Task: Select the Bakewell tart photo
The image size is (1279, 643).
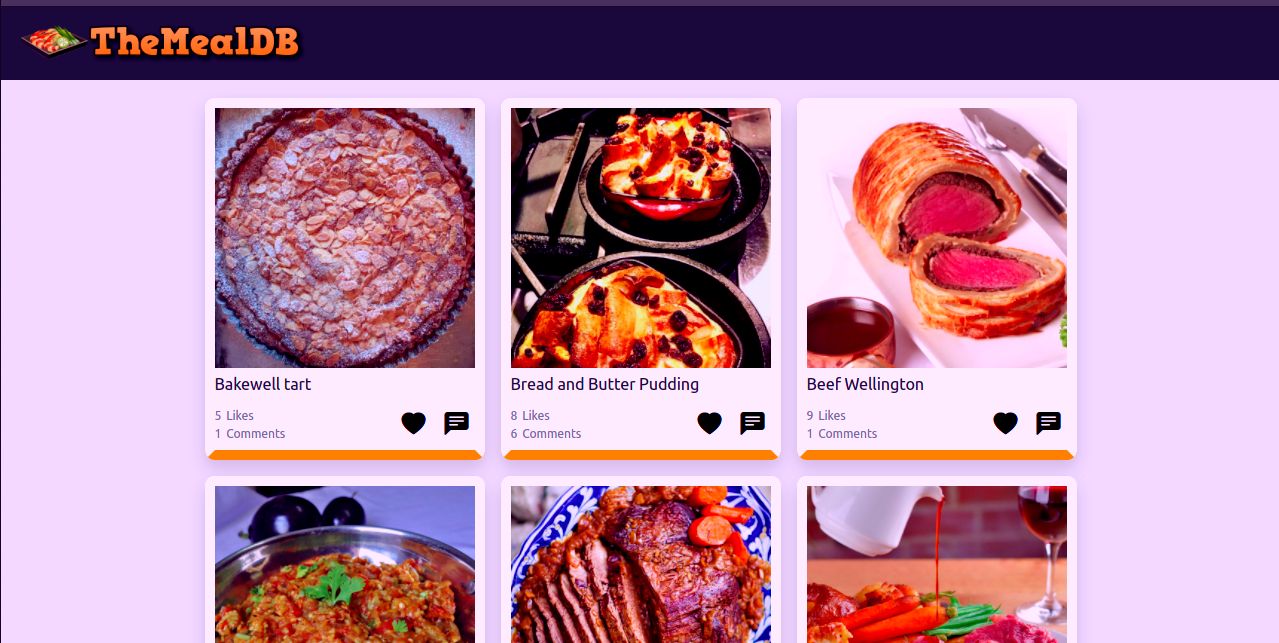Action: point(345,238)
